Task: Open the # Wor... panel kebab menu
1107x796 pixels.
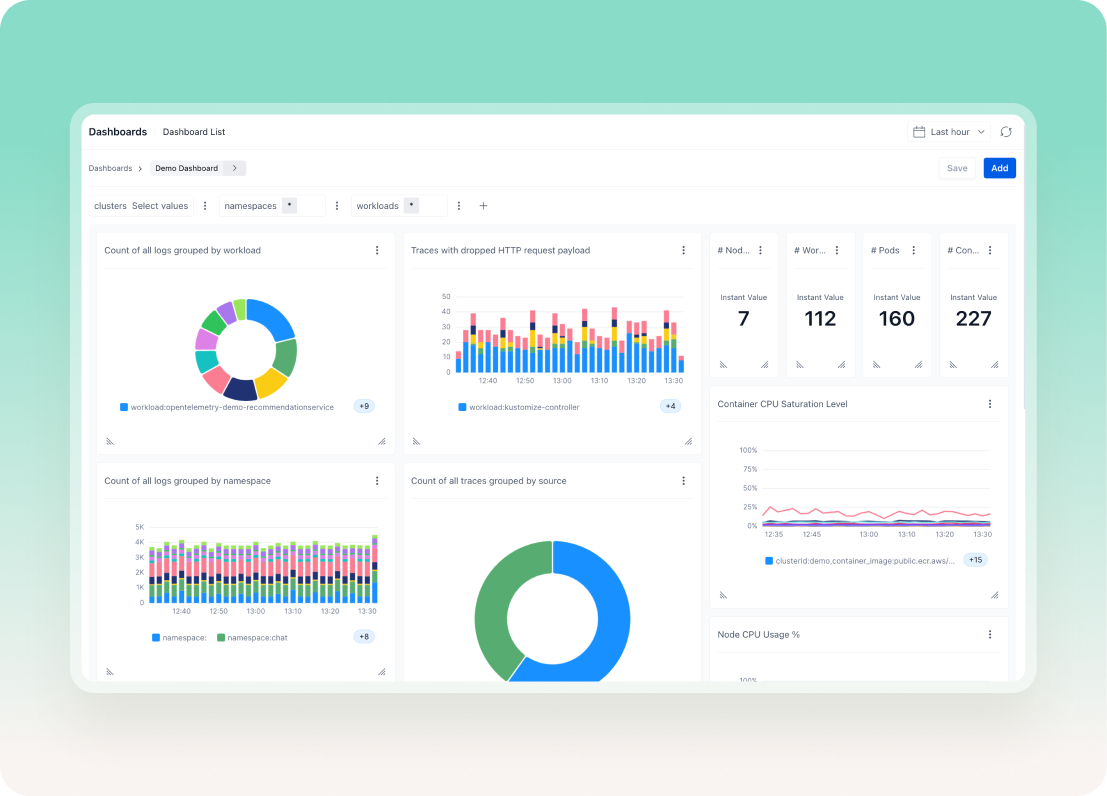Action: click(837, 251)
